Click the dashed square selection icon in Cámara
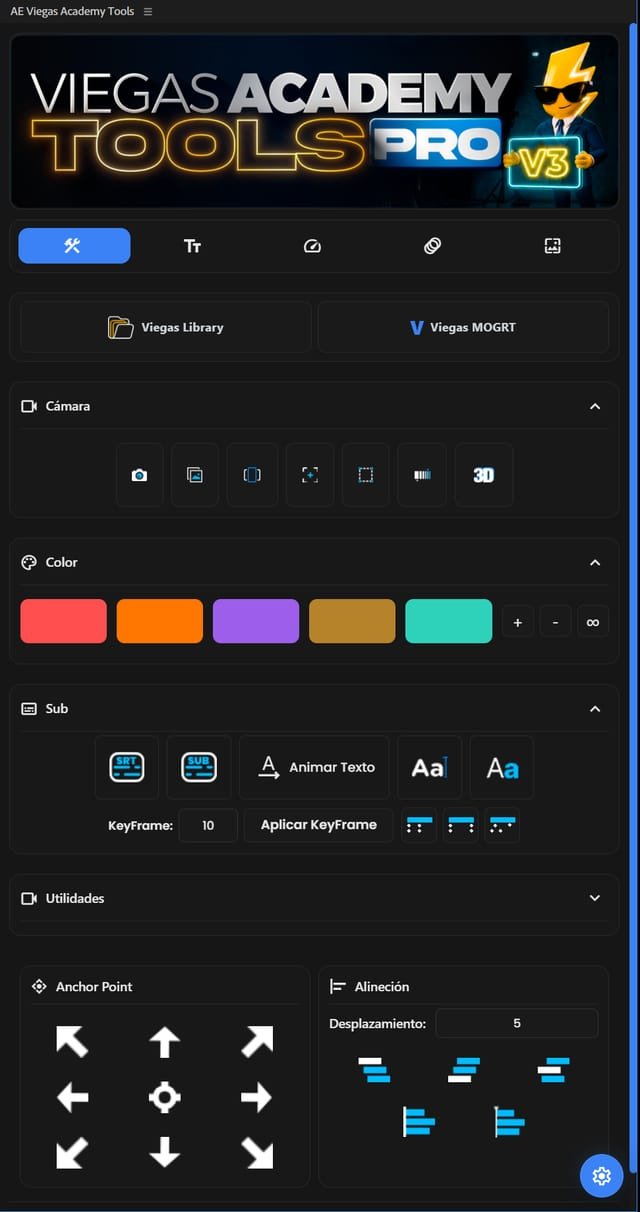The width and height of the screenshot is (640, 1212). click(x=366, y=475)
